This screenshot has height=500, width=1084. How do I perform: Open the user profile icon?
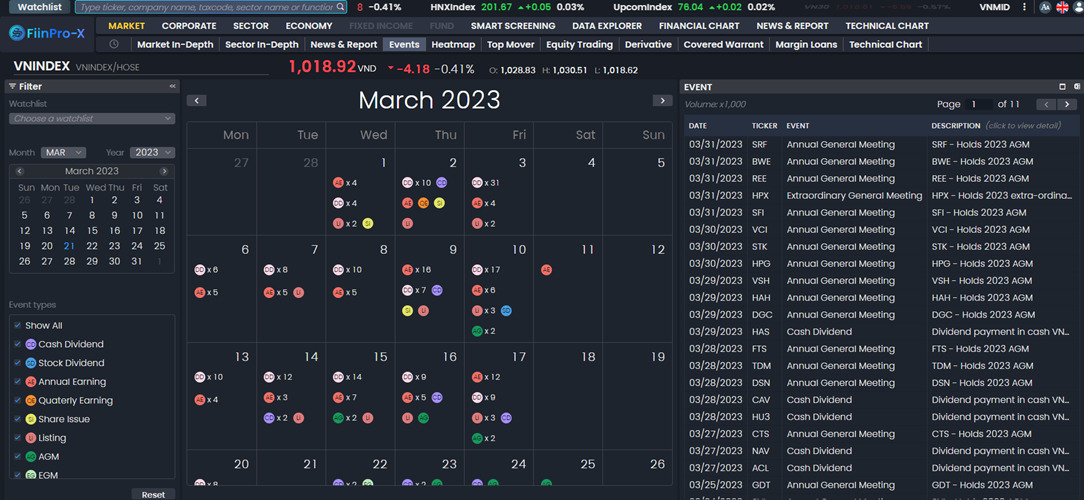[1077, 7]
